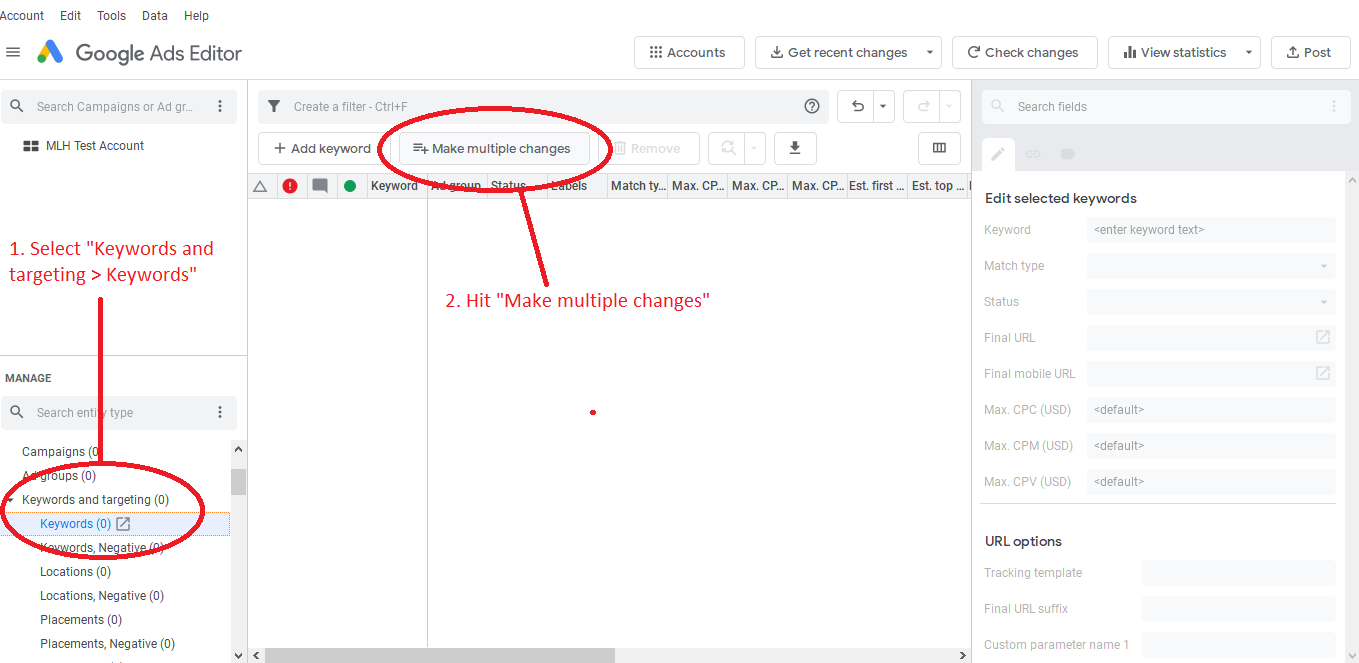Open the column chooser icon
This screenshot has height=663, width=1359.
click(x=939, y=148)
